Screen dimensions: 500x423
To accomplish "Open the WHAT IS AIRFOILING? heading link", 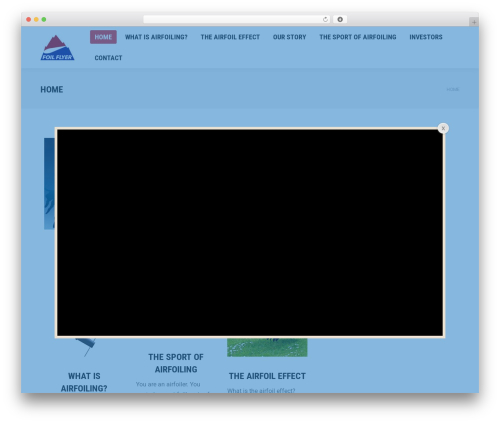I will pos(84,382).
